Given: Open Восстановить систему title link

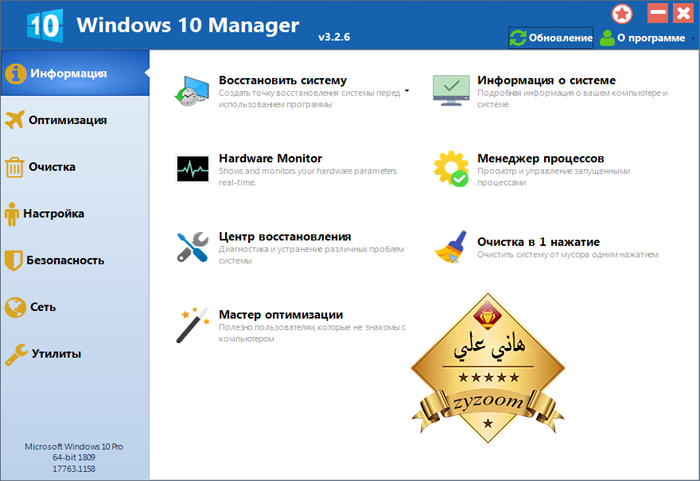Looking at the screenshot, I should (283, 80).
